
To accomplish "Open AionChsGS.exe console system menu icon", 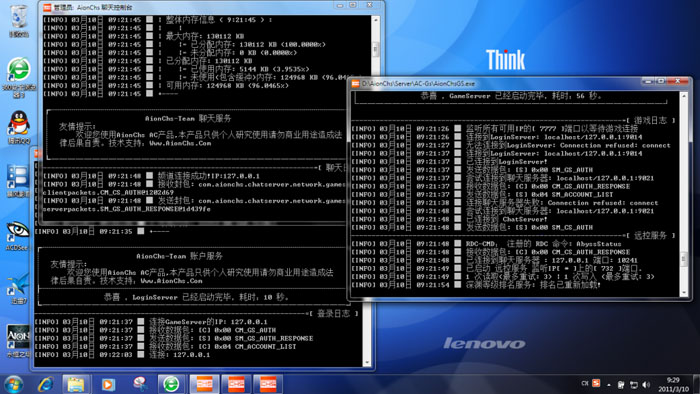I will pyautogui.click(x=356, y=83).
